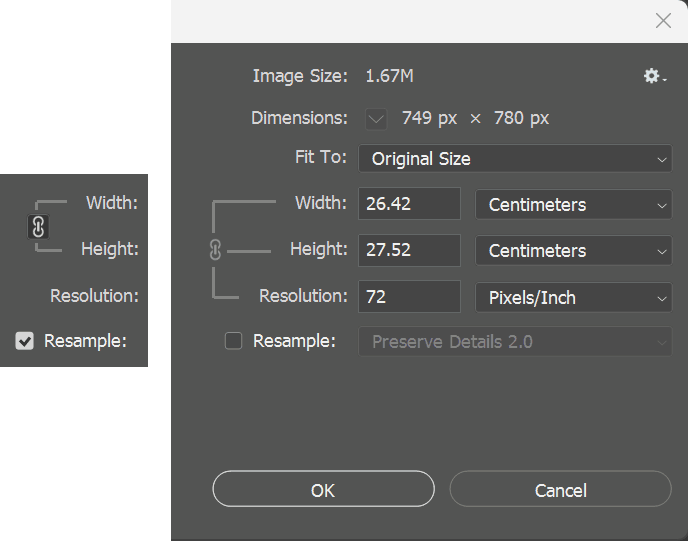Click the highlighted chain link icon in left inset
Image resolution: width=688 pixels, height=543 pixels.
click(38, 227)
